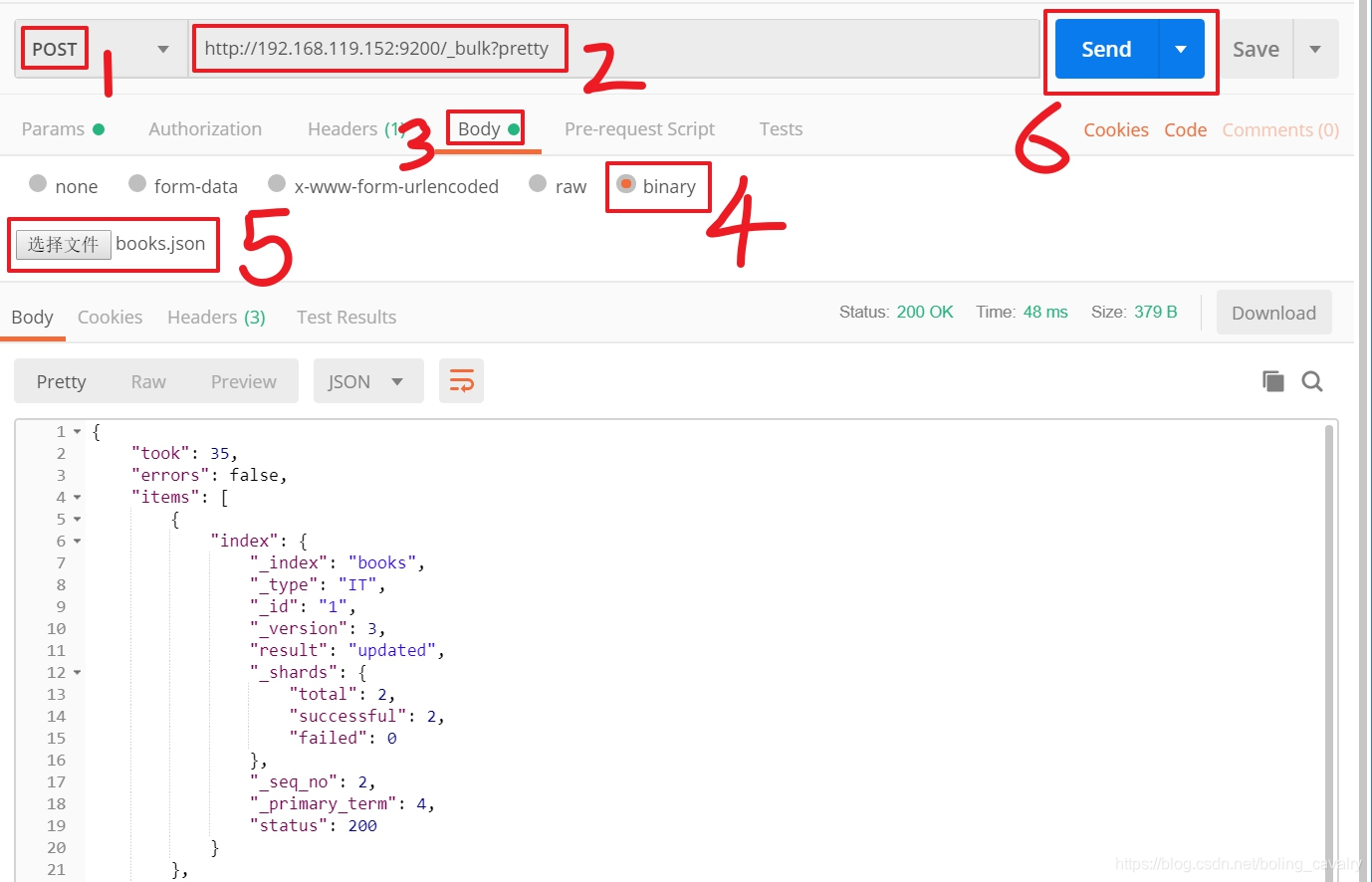Open the Cookies link
Viewport: 1372px width, 882px height.
click(x=1116, y=129)
